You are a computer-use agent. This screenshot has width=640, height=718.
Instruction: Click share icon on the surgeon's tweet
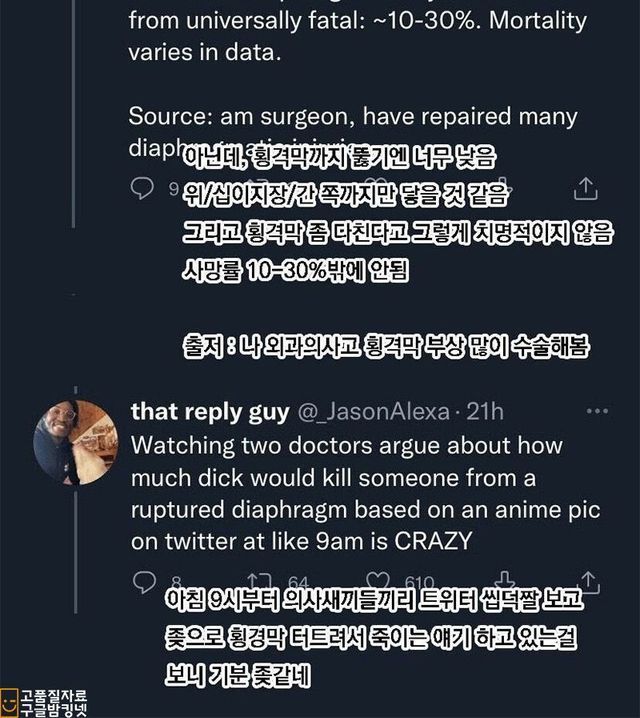click(x=587, y=187)
